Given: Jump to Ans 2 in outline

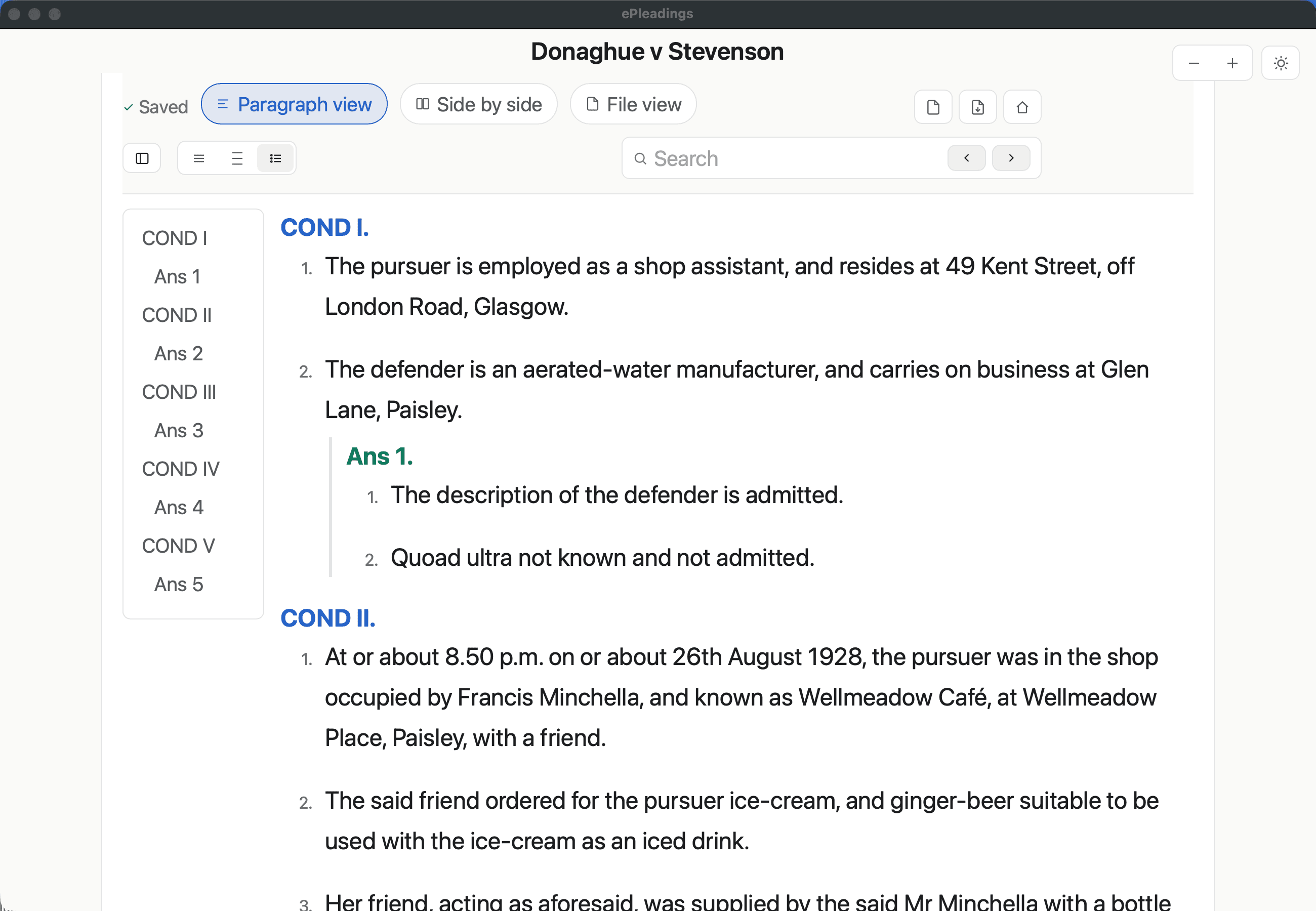Looking at the screenshot, I should (x=179, y=353).
